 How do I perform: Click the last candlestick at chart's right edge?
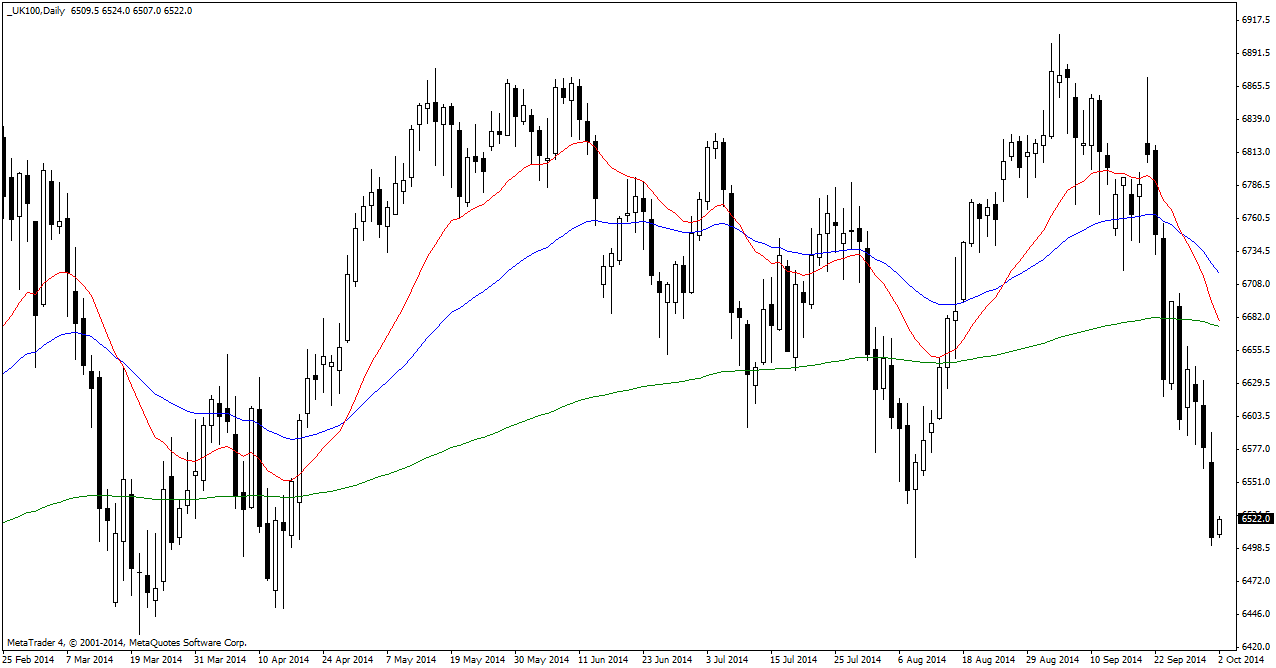[x=1220, y=527]
